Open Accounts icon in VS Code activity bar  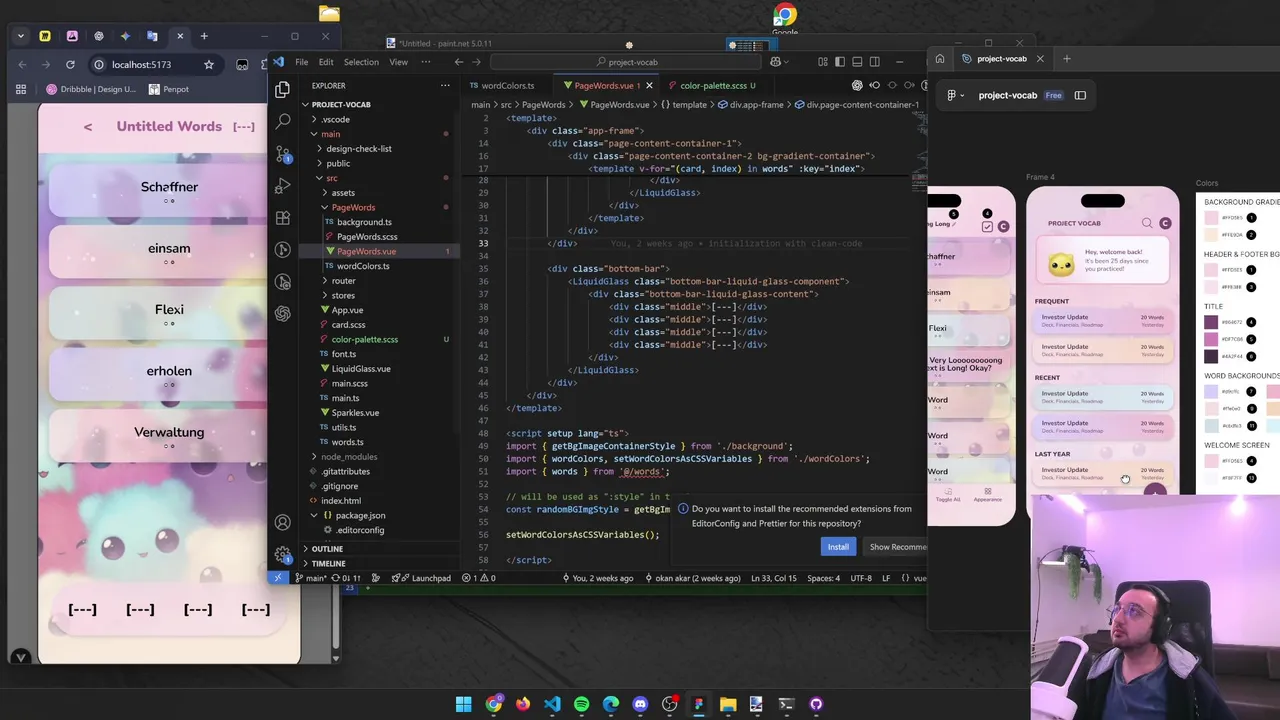click(x=283, y=522)
